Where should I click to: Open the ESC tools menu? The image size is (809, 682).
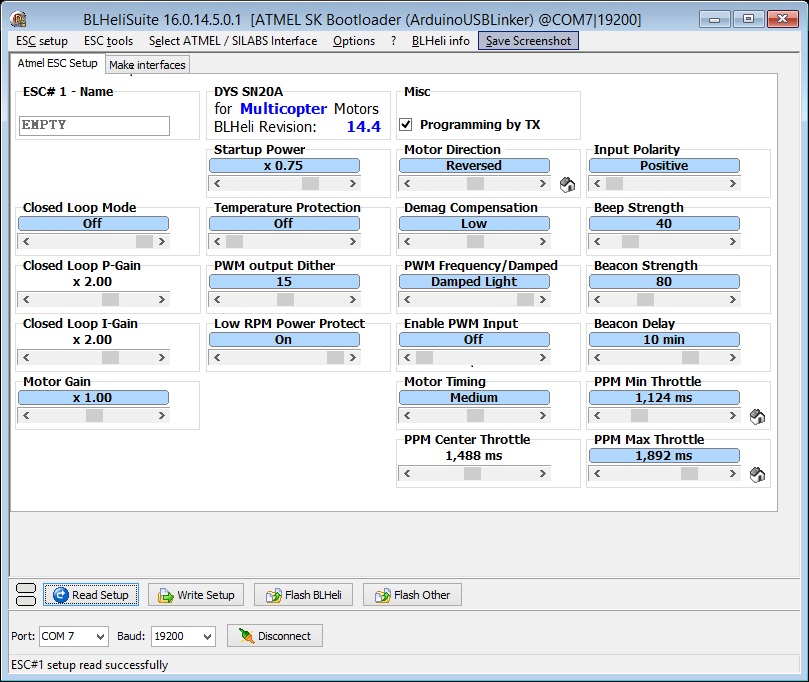(108, 41)
